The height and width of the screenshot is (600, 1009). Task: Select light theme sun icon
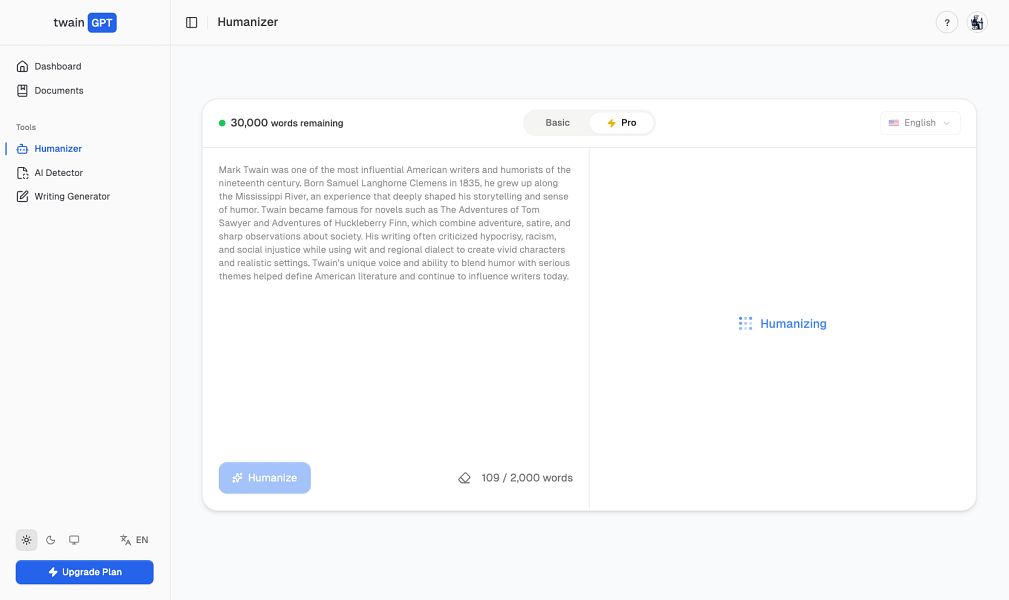pos(26,540)
